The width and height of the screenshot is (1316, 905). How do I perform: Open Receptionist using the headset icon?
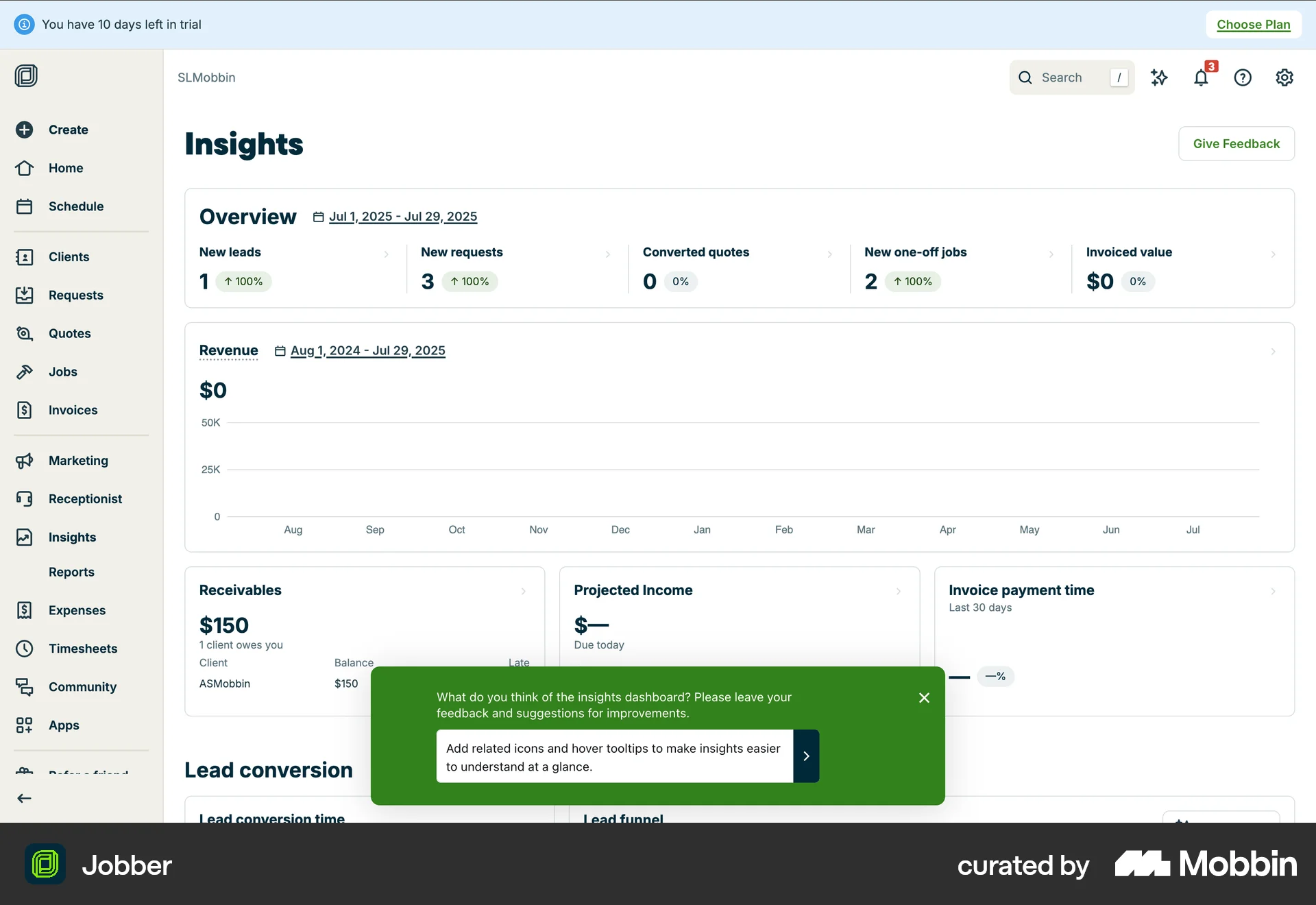[25, 498]
